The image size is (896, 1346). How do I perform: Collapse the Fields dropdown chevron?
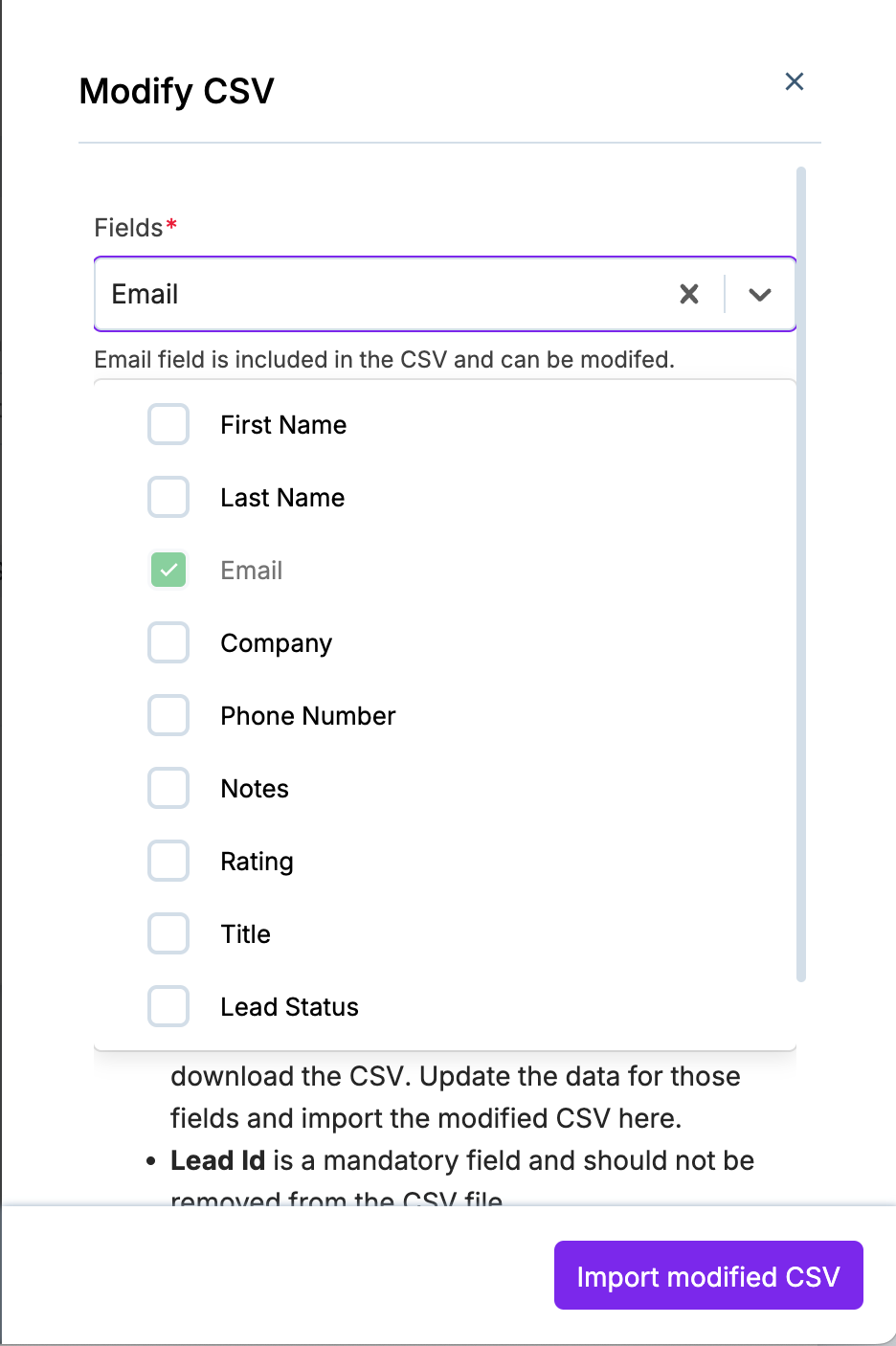pyautogui.click(x=760, y=295)
